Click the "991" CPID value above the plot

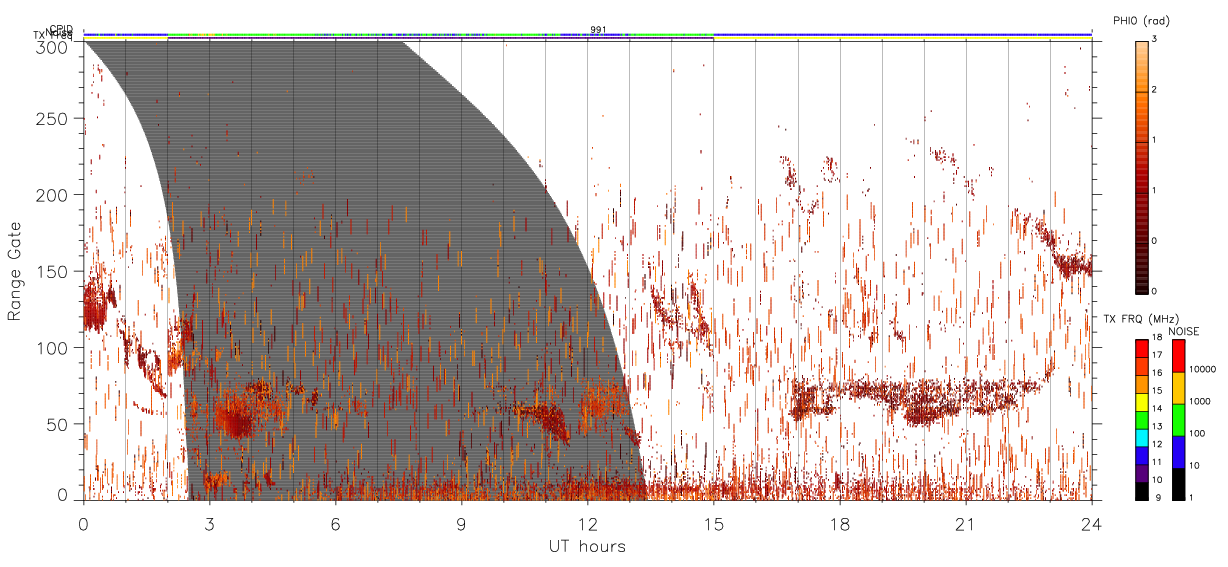(x=598, y=30)
